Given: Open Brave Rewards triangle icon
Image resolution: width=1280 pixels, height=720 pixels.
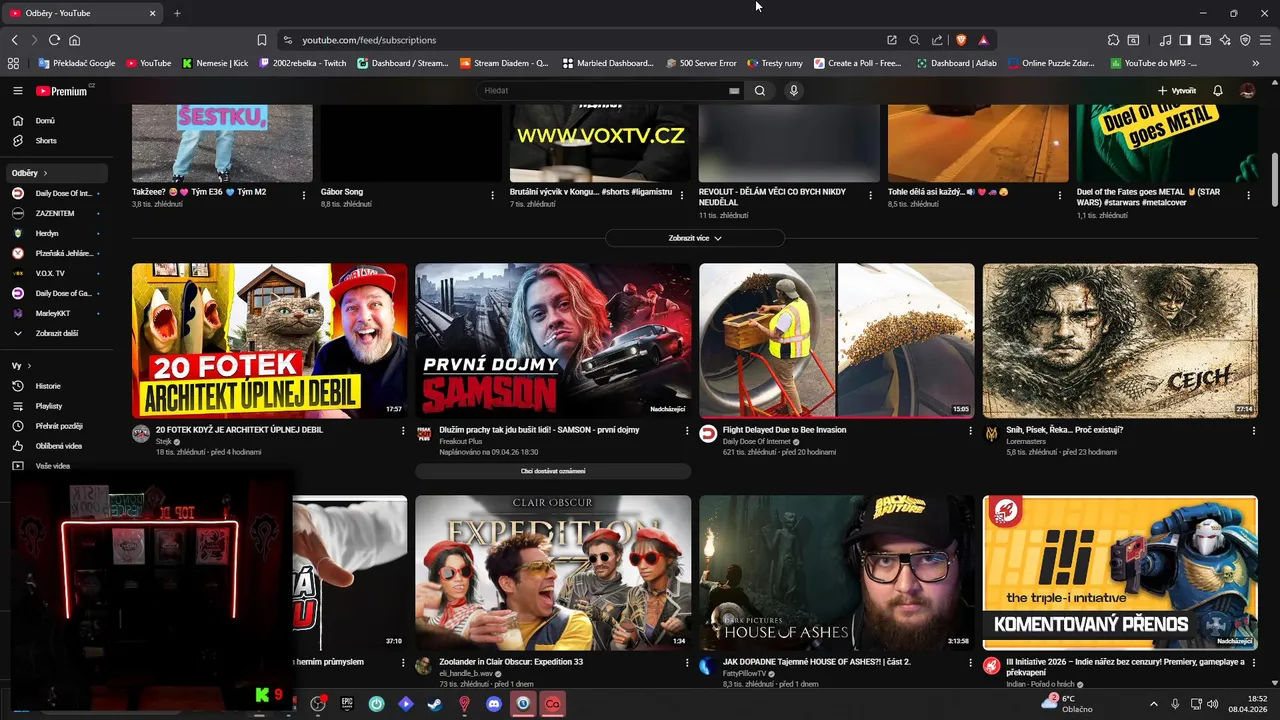Looking at the screenshot, I should coord(983,40).
